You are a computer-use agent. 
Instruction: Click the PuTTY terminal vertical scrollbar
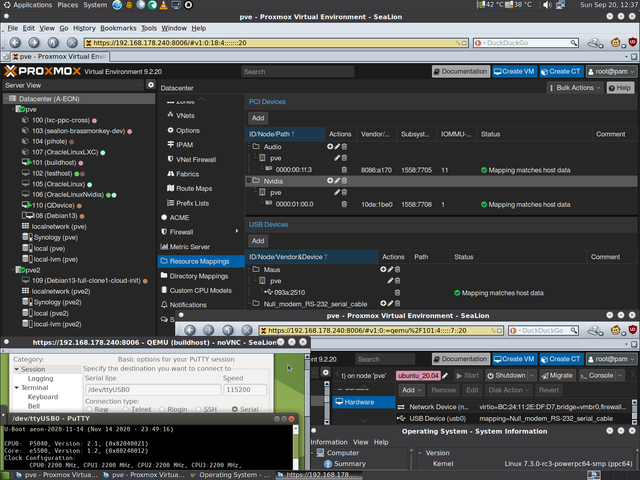296,447
